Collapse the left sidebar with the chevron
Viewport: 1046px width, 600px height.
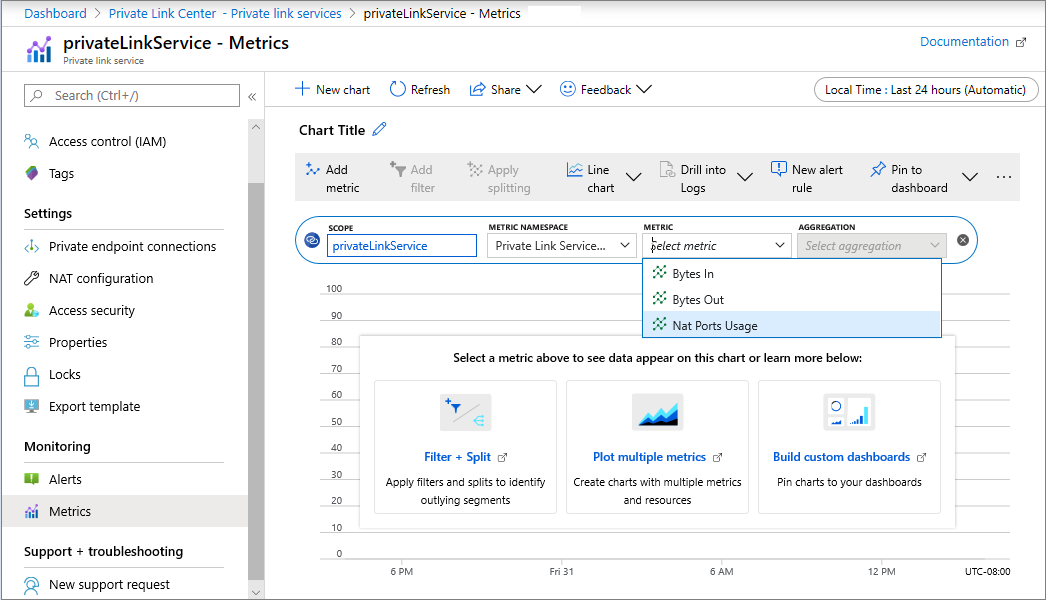pos(252,96)
